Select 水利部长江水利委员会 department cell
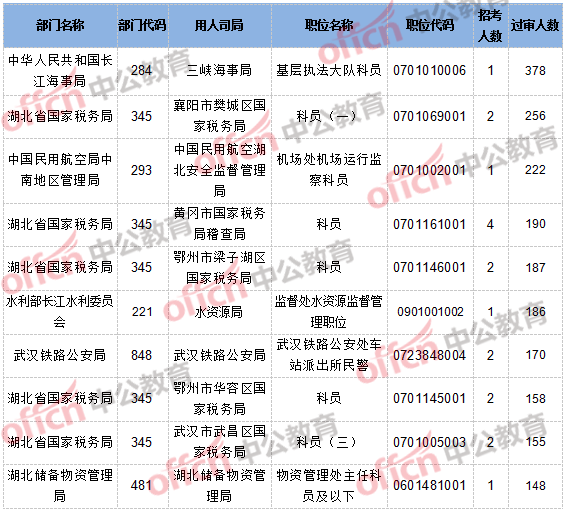Screen dimensions: 567x513 pos(60,312)
